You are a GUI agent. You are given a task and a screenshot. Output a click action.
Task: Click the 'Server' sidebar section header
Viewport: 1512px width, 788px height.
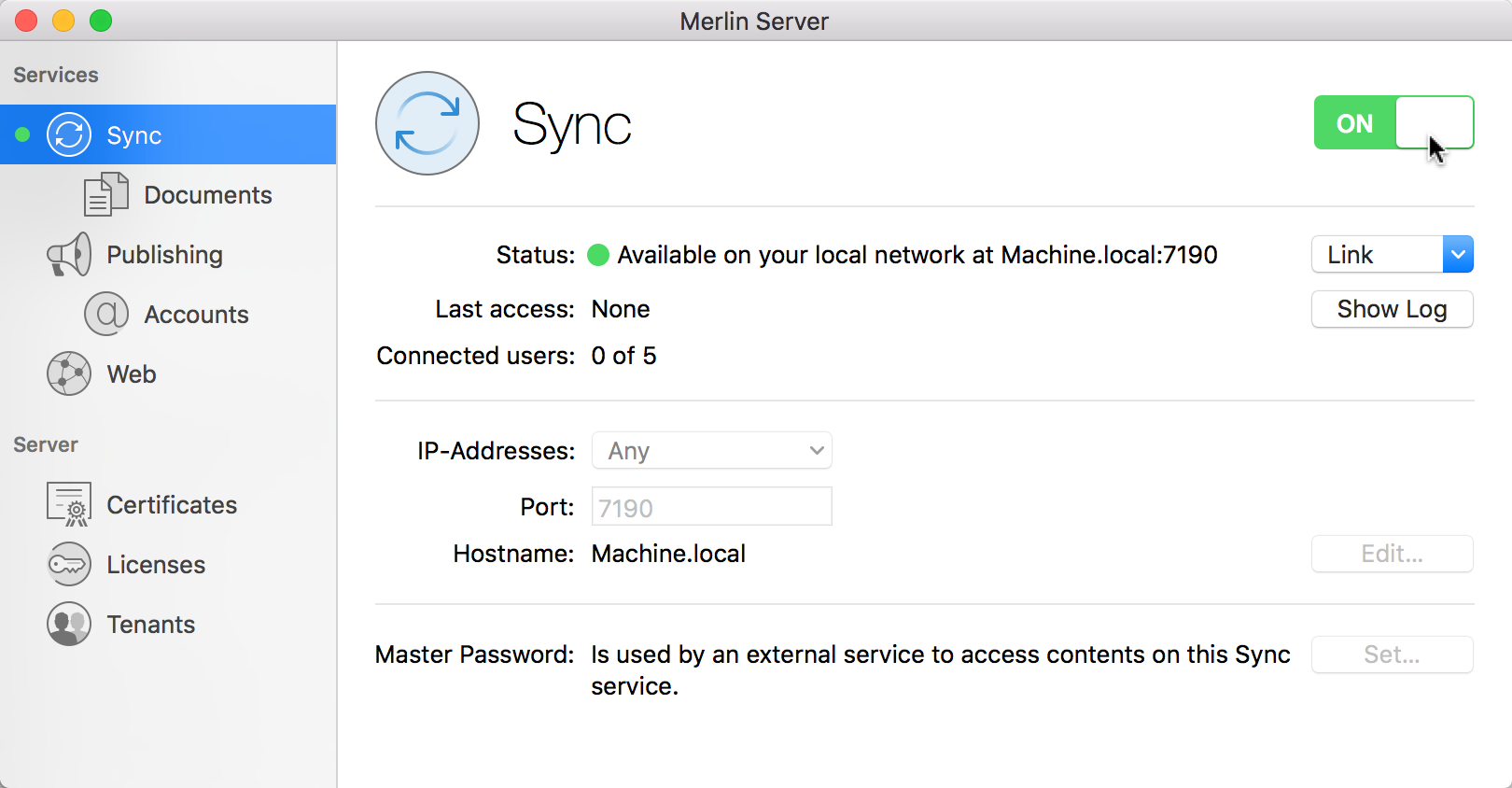[x=46, y=444]
